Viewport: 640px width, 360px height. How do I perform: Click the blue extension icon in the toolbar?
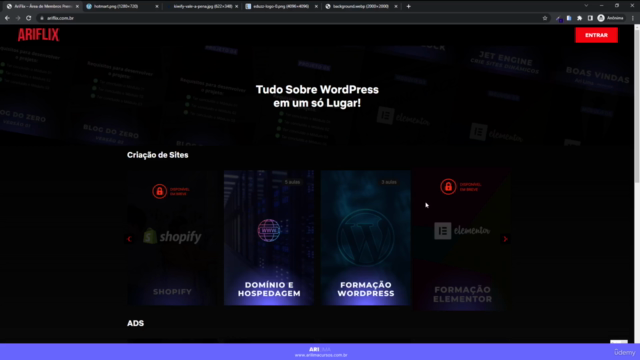tap(569, 18)
